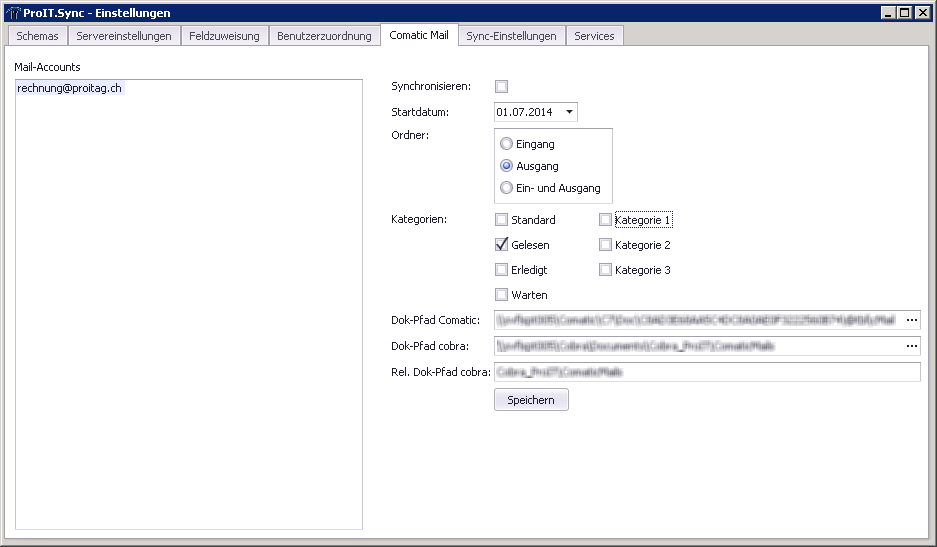937x547 pixels.
Task: Click browse ellipsis for Dok-Pfad cobra
Action: tap(911, 346)
